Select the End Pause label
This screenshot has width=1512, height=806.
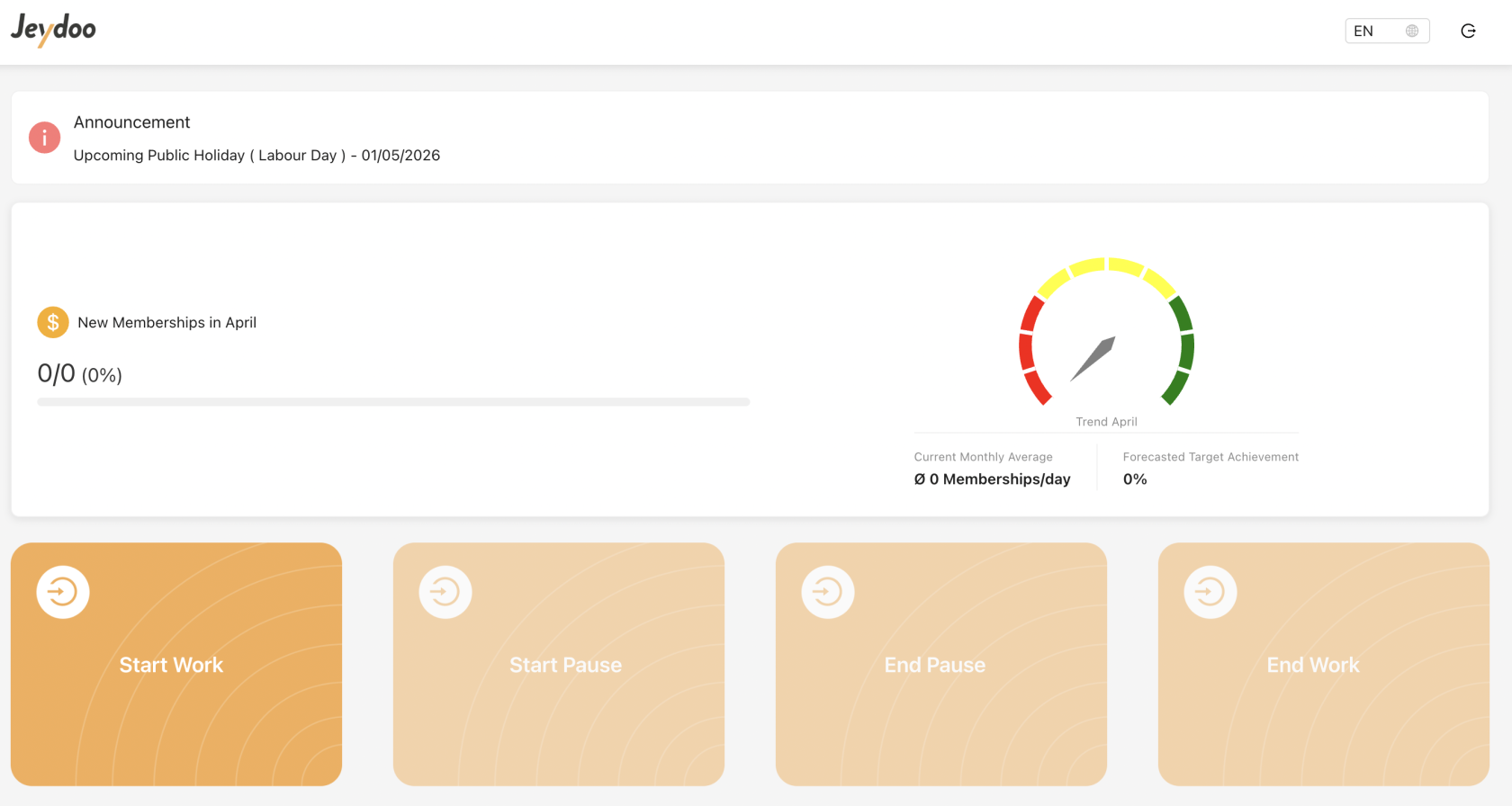click(934, 665)
